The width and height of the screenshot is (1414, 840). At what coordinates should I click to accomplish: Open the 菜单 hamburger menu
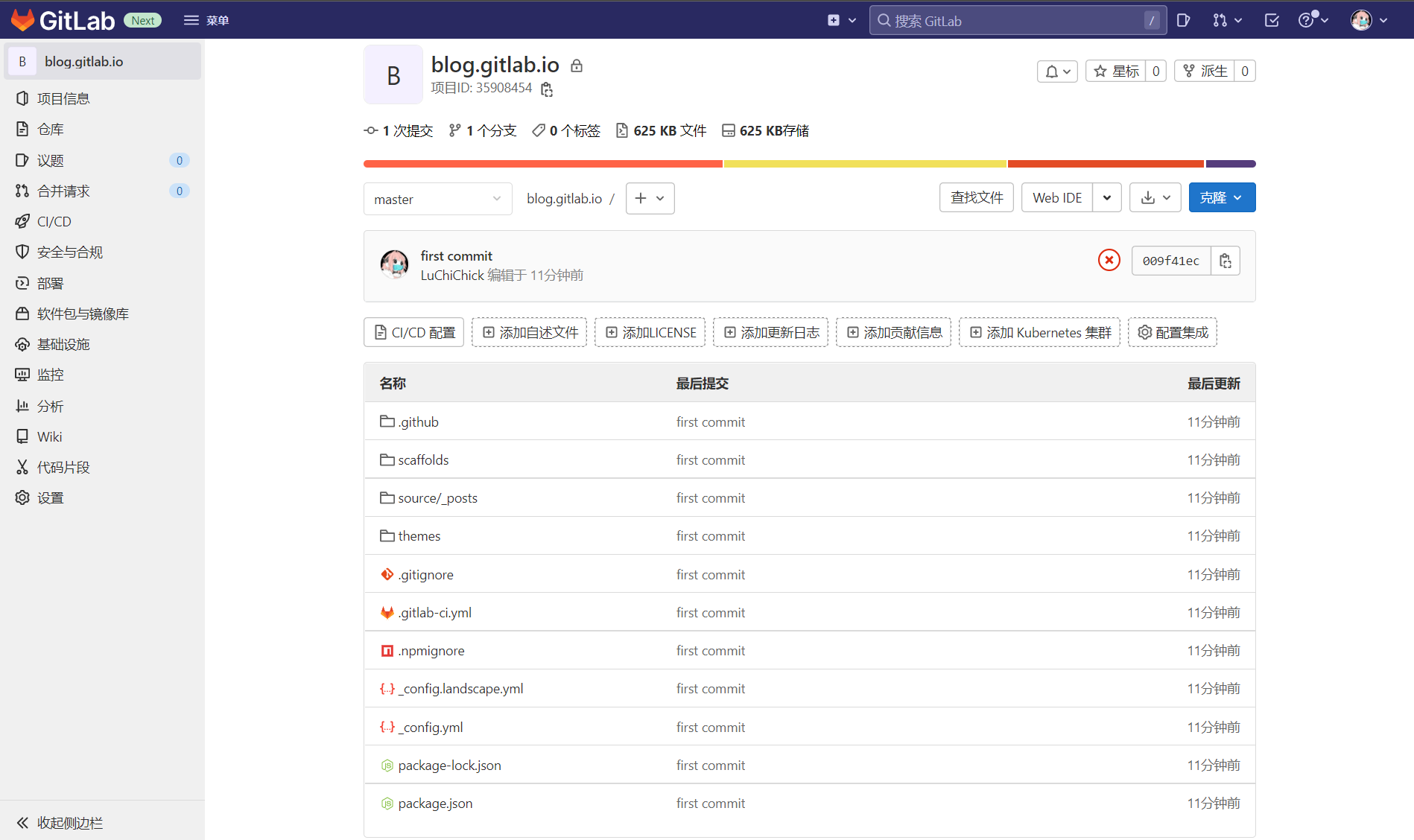206,20
